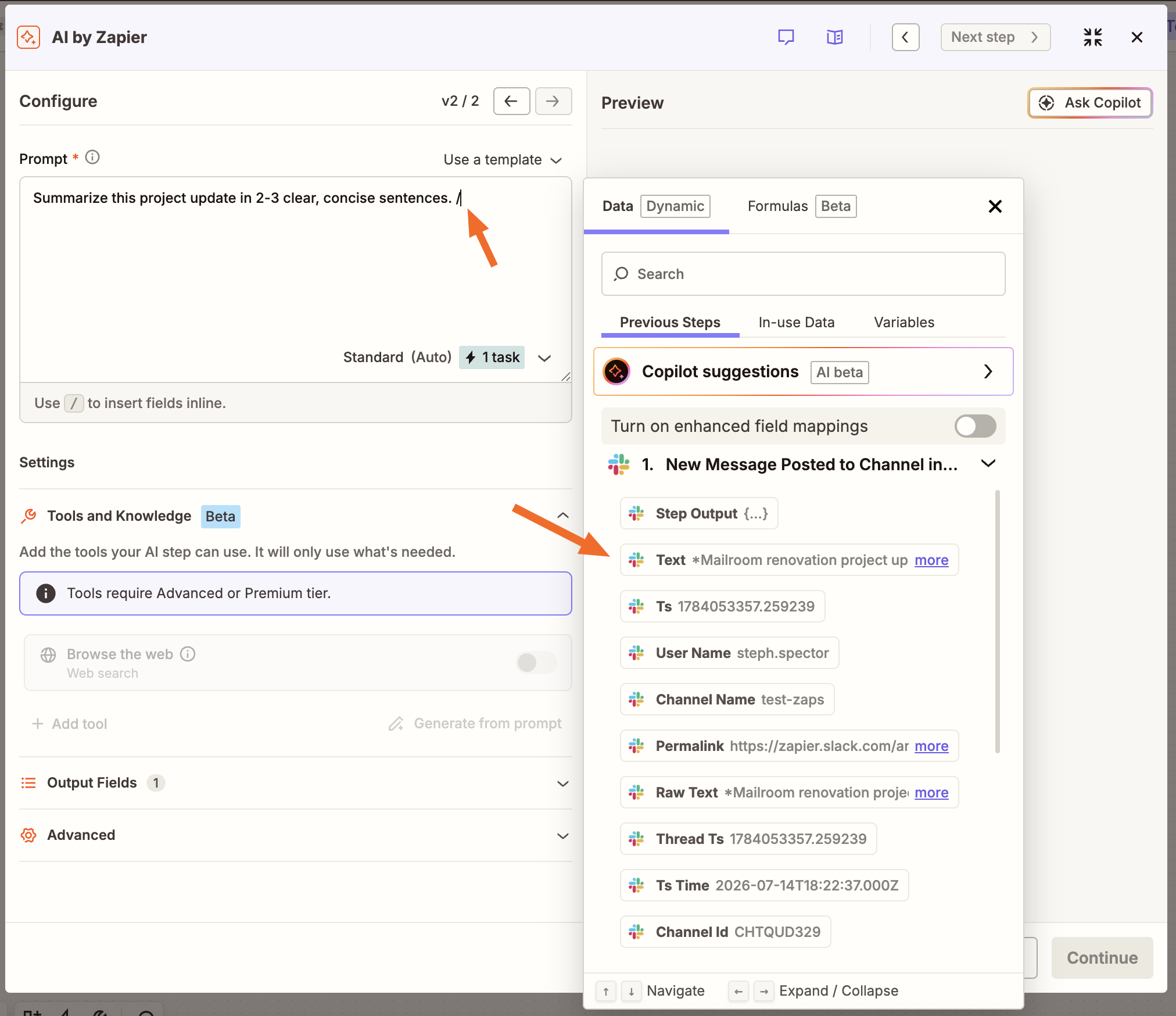Insert the Step Output field

point(699,513)
